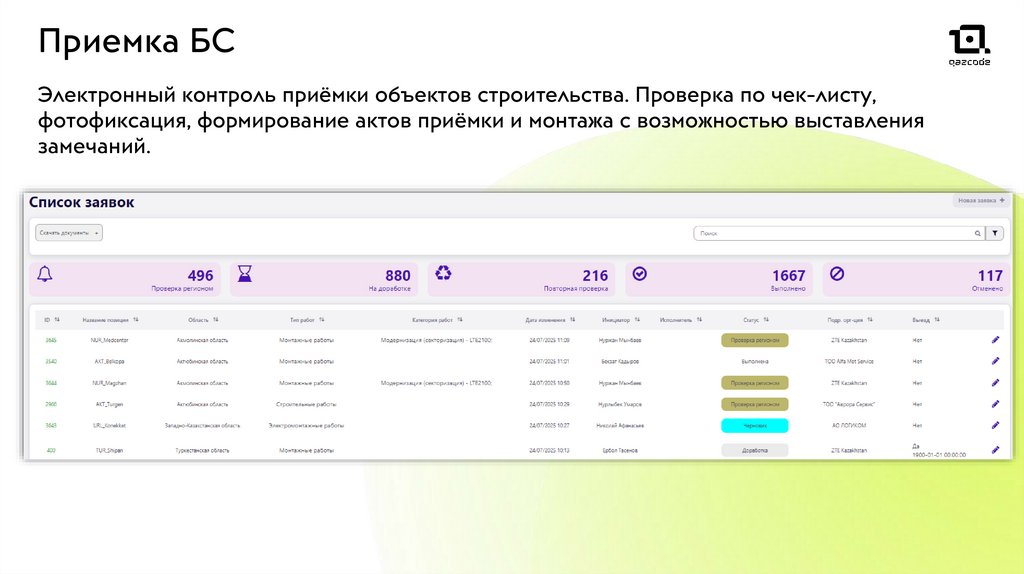Open the ID link in AKT_Belkopa row
The height and width of the screenshot is (574, 1024).
[51, 361]
